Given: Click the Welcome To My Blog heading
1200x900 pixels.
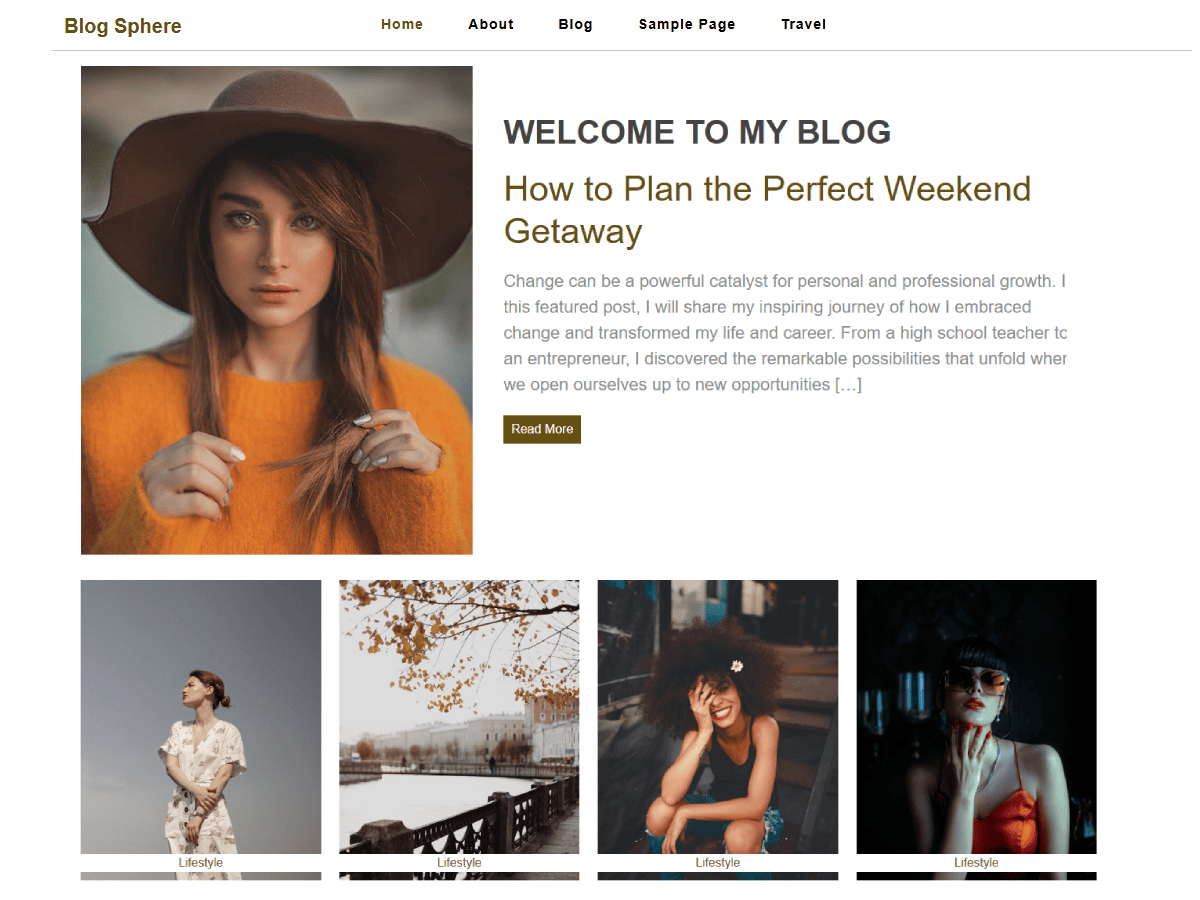Looking at the screenshot, I should (x=697, y=132).
